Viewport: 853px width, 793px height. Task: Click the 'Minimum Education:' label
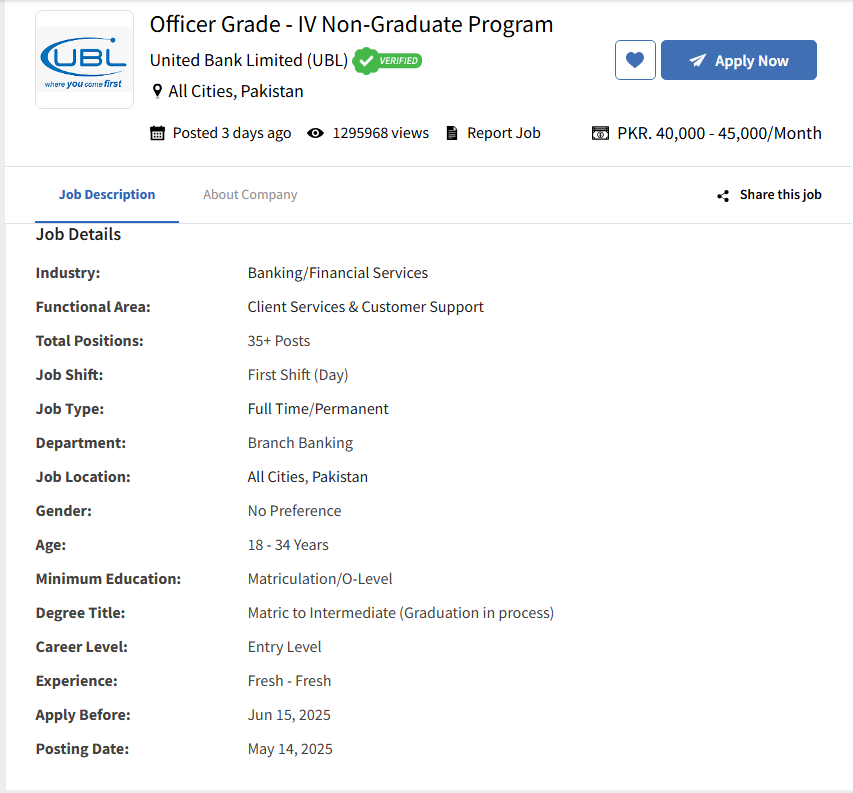coord(108,579)
